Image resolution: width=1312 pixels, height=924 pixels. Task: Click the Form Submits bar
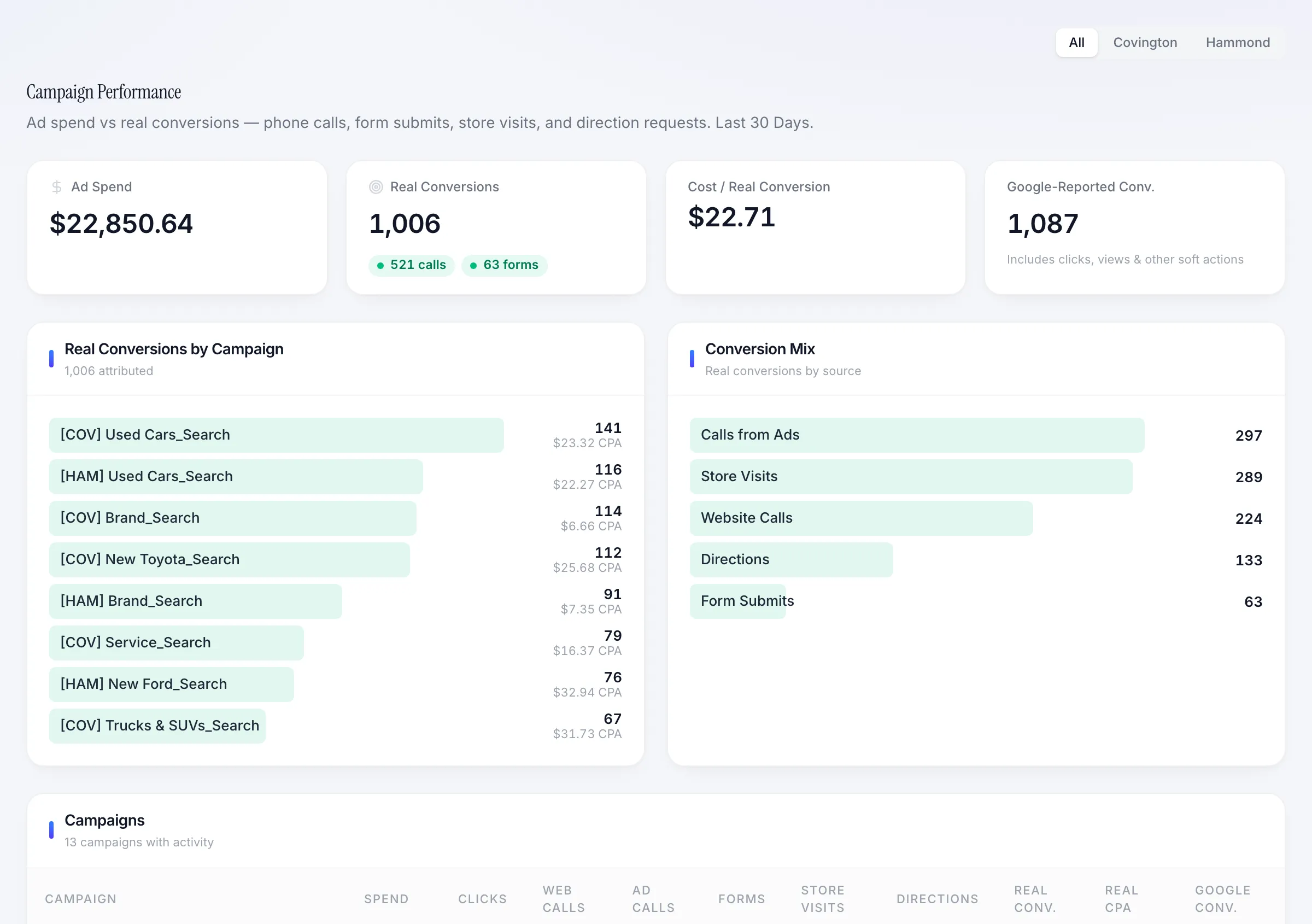(x=737, y=601)
